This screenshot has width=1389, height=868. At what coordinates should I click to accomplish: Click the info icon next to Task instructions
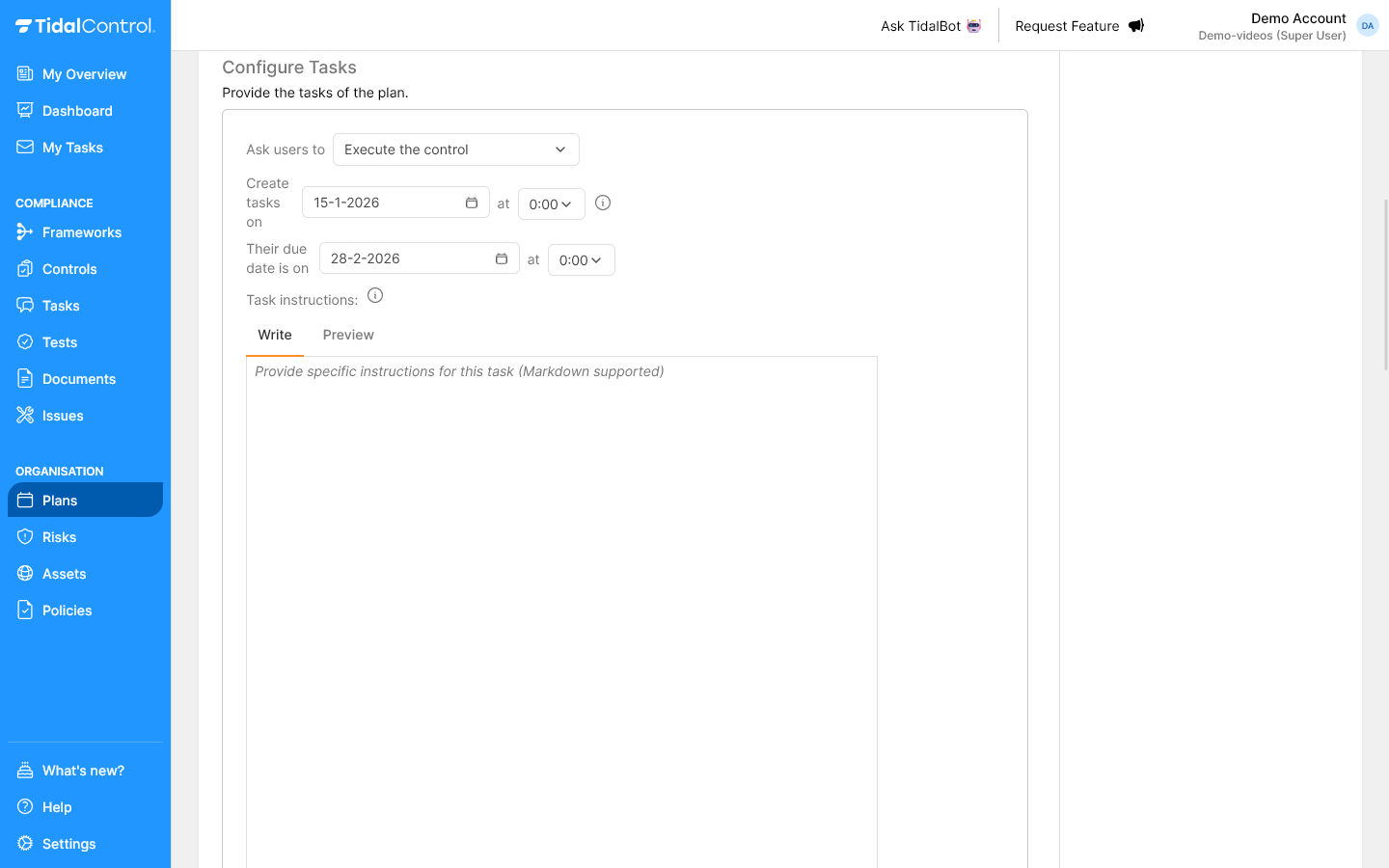click(375, 295)
